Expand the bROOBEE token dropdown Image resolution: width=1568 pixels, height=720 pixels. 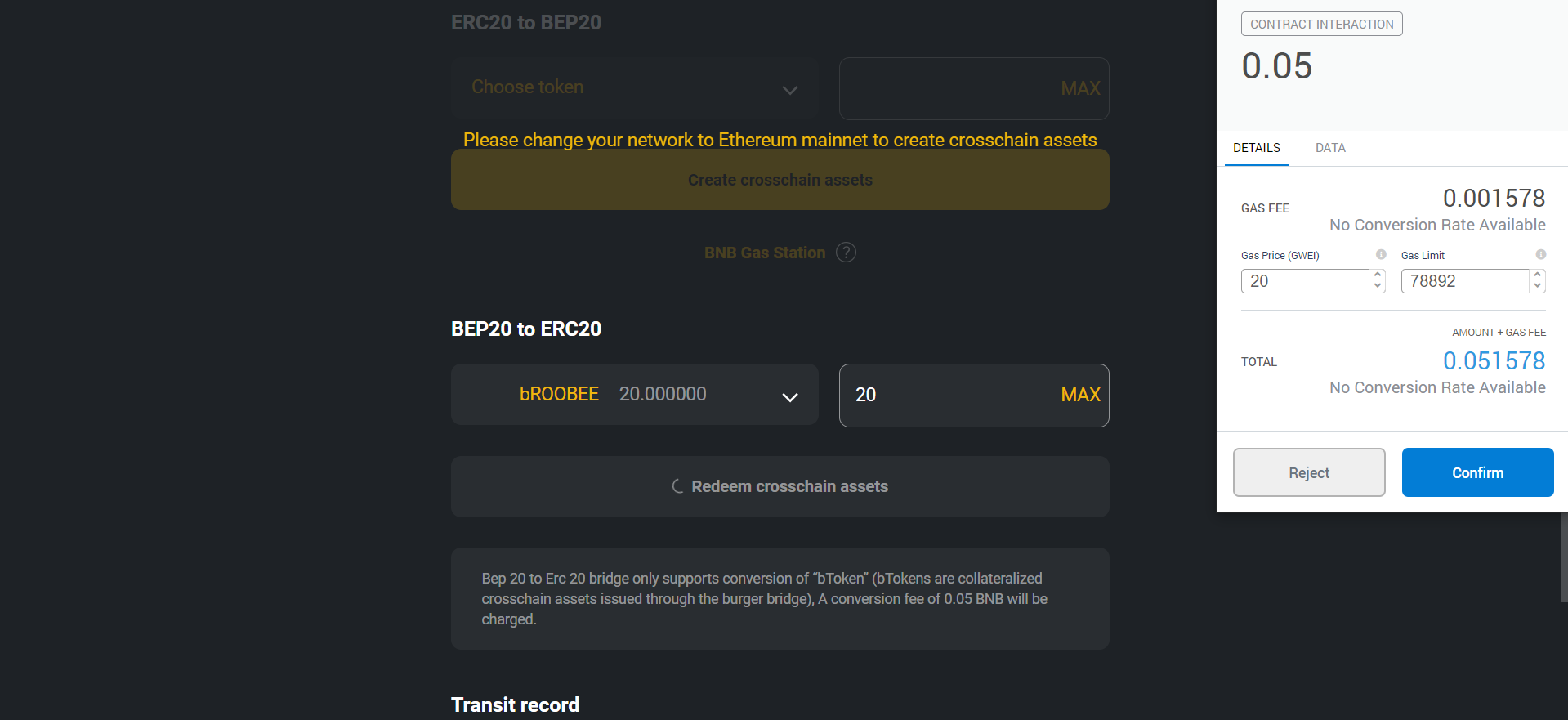pos(635,395)
